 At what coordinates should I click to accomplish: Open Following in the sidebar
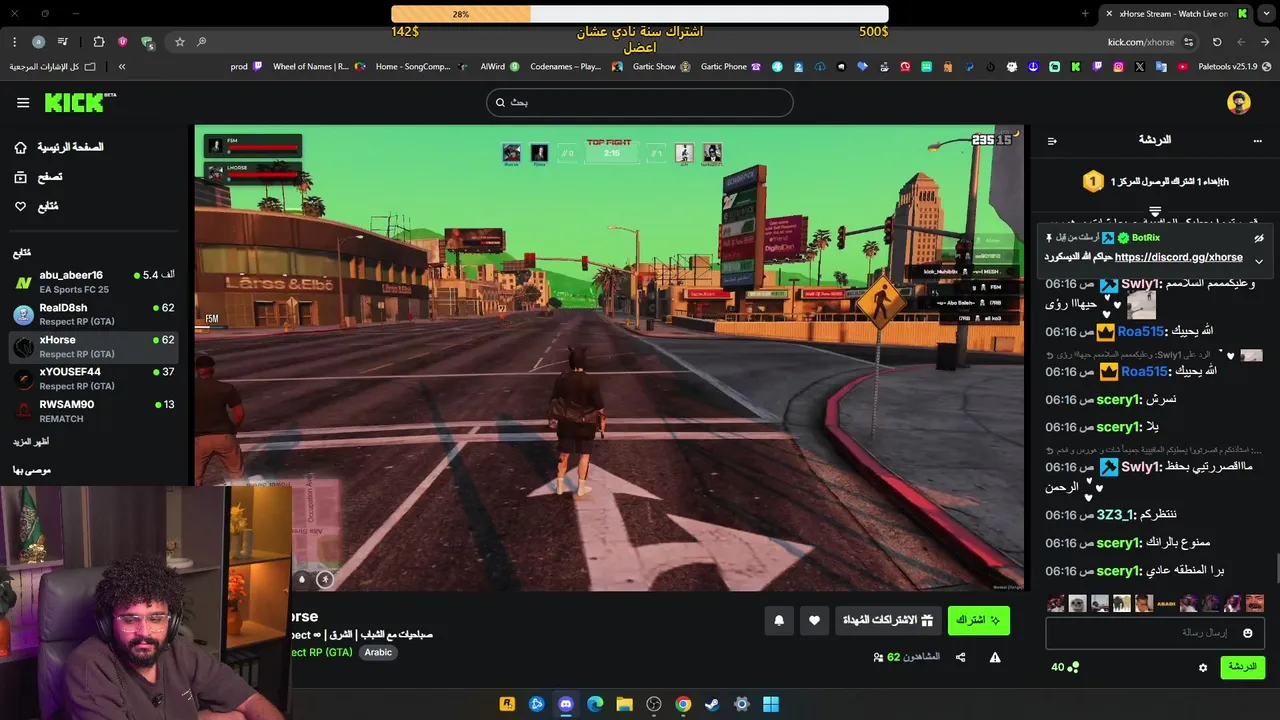36,206
